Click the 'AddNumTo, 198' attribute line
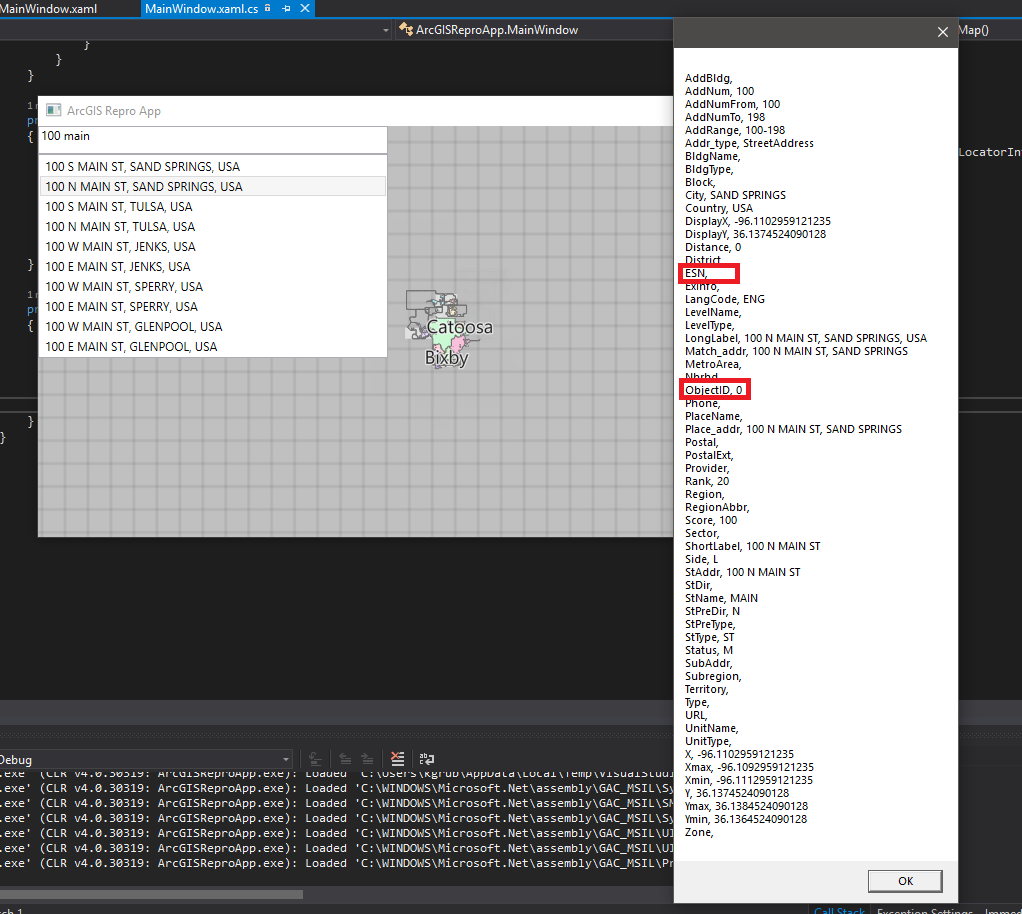This screenshot has height=914, width=1022. tap(725, 117)
